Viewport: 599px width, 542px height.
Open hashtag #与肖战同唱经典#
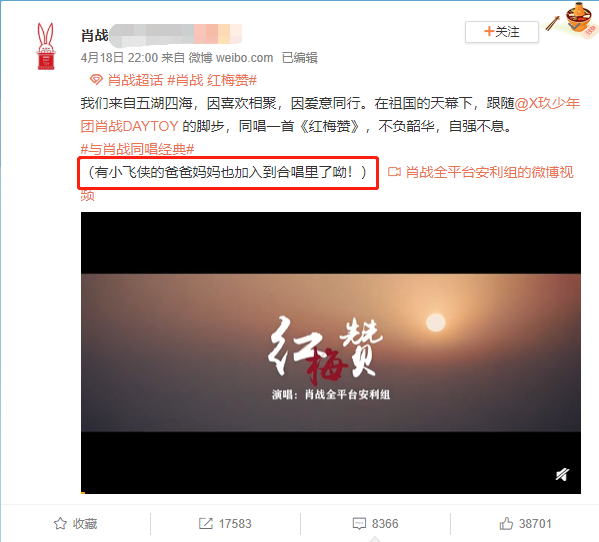click(x=138, y=149)
